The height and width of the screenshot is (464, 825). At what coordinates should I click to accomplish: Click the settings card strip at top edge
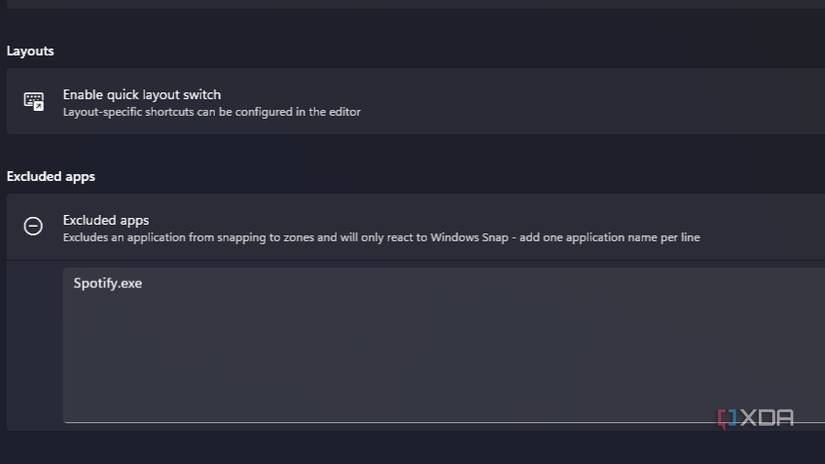click(x=400, y=4)
